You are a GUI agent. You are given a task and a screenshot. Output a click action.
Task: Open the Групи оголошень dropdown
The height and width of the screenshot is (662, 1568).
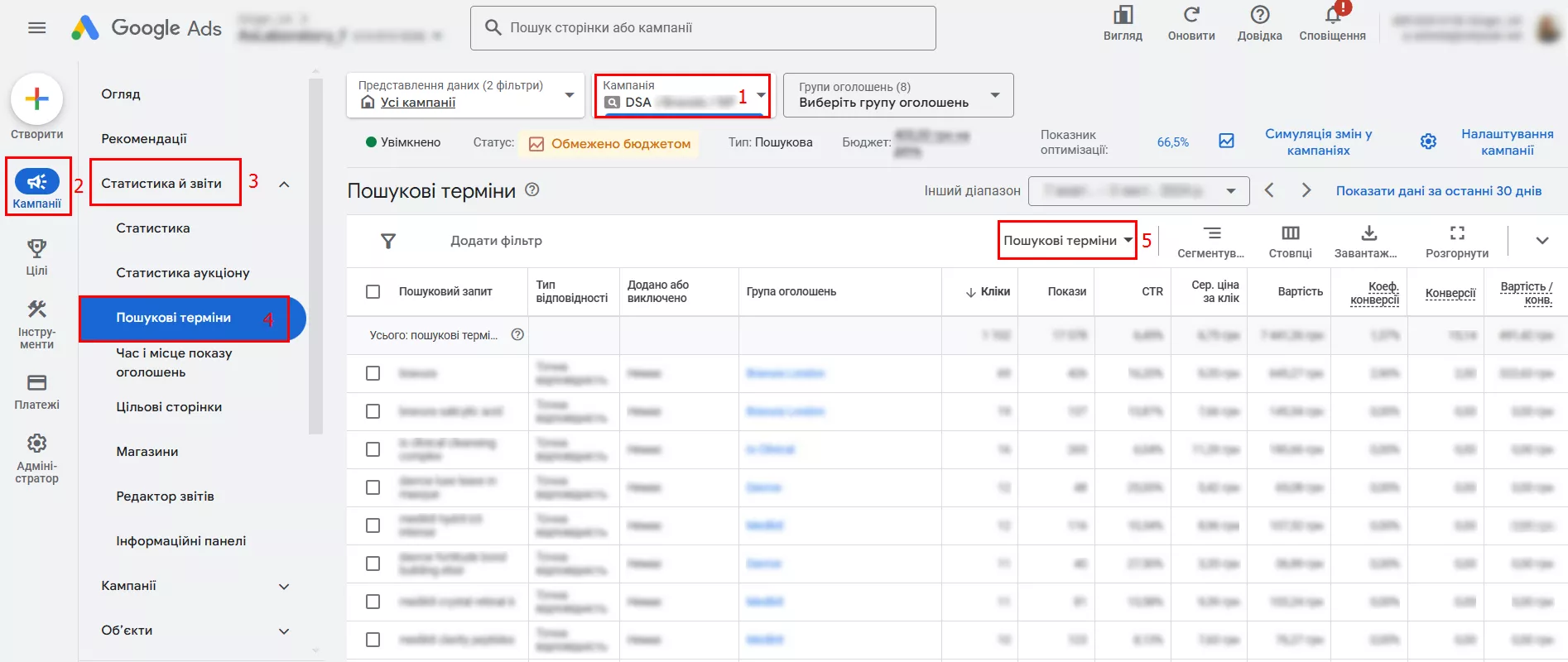pos(898,94)
